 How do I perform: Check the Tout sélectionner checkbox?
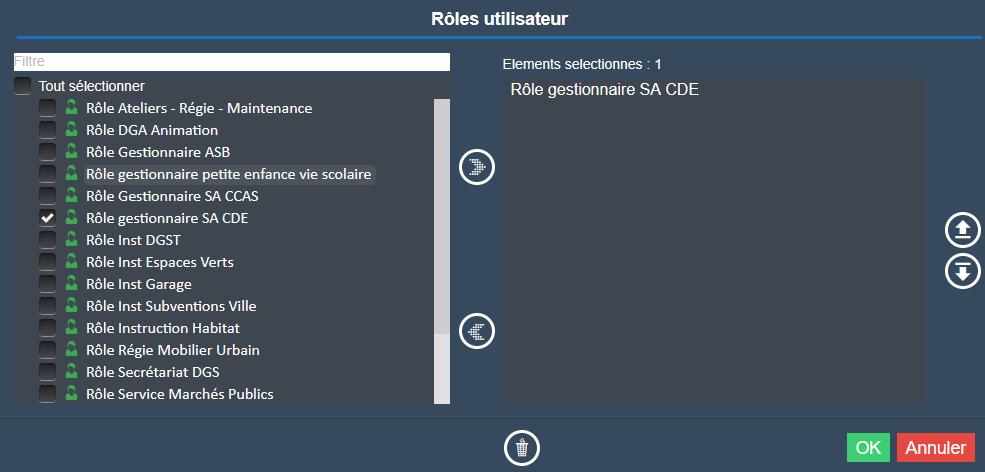click(23, 87)
